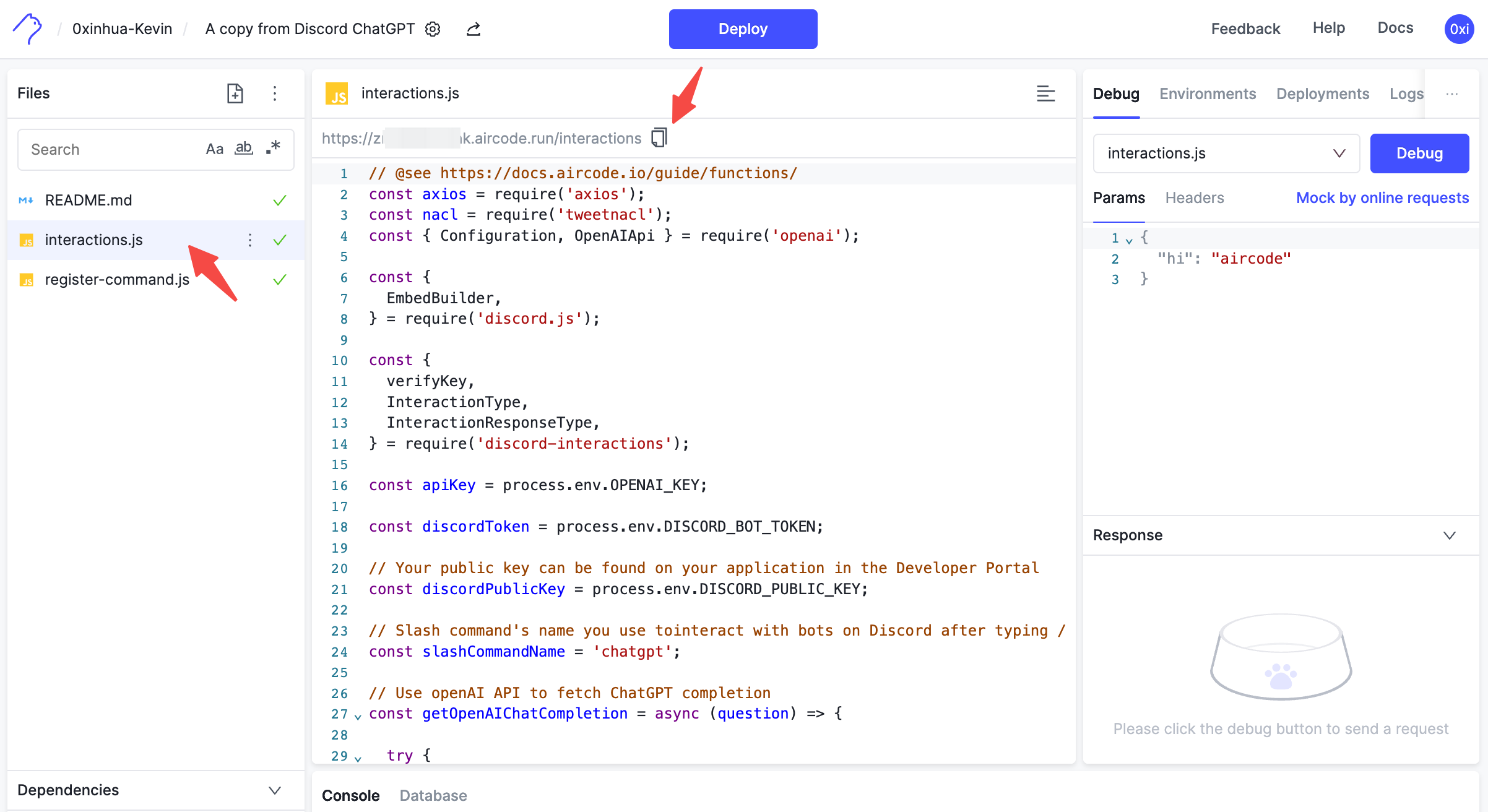Image resolution: width=1488 pixels, height=812 pixels.
Task: Select the Params tab
Action: click(x=1119, y=198)
